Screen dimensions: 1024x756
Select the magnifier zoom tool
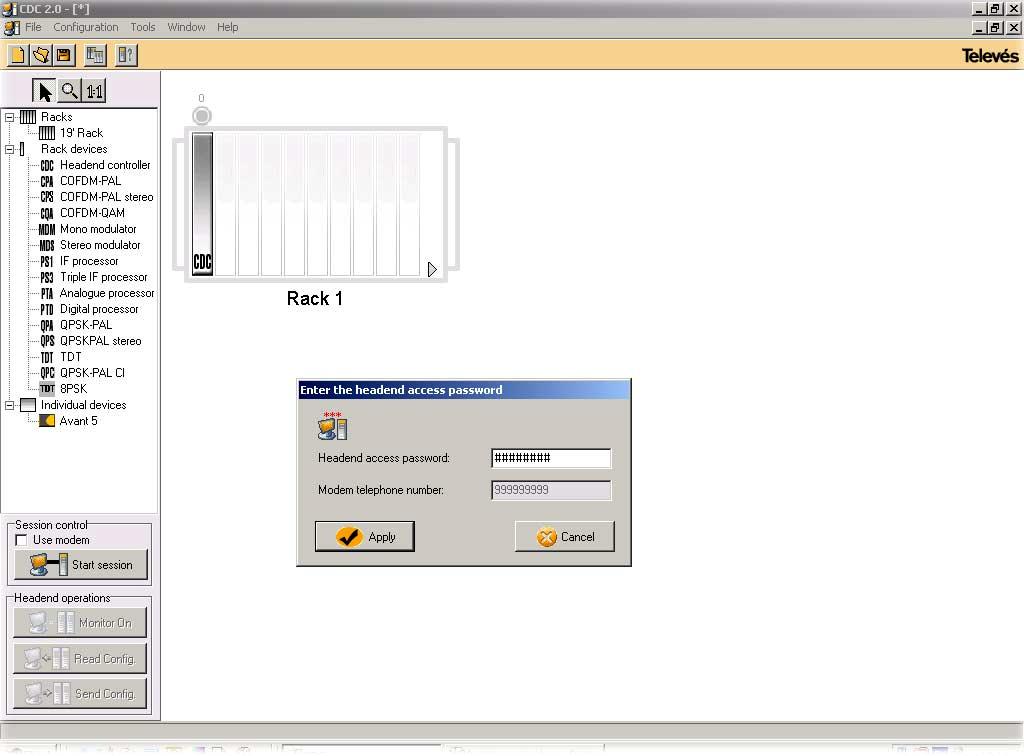click(x=69, y=91)
